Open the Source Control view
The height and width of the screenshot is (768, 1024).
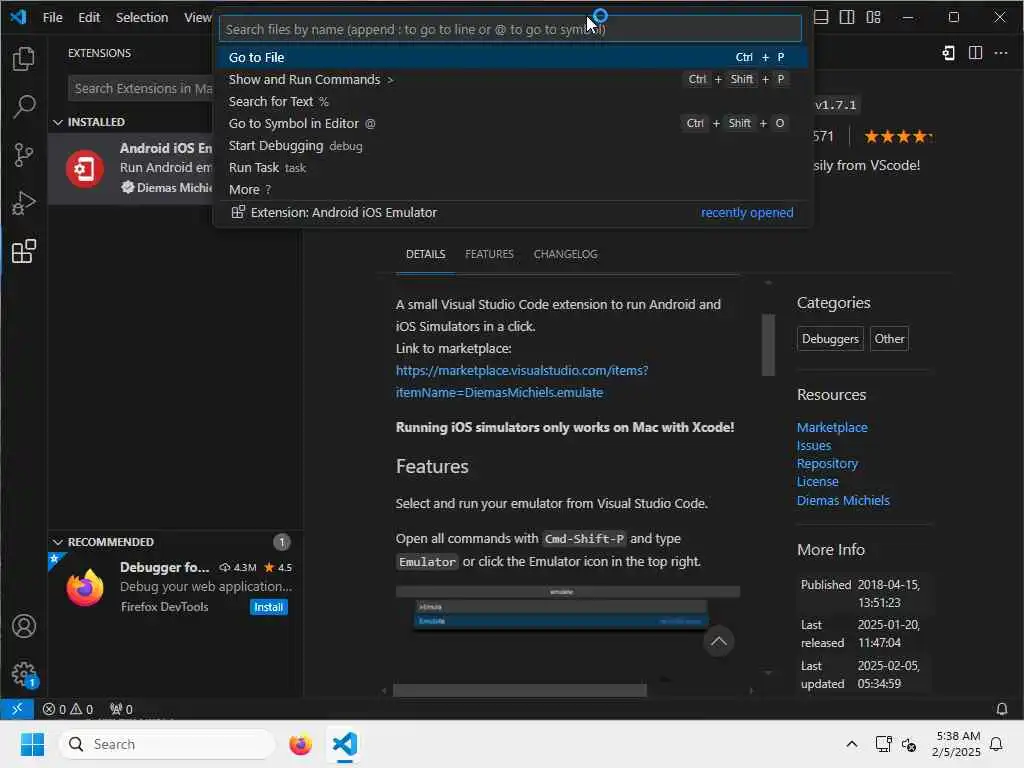24,155
